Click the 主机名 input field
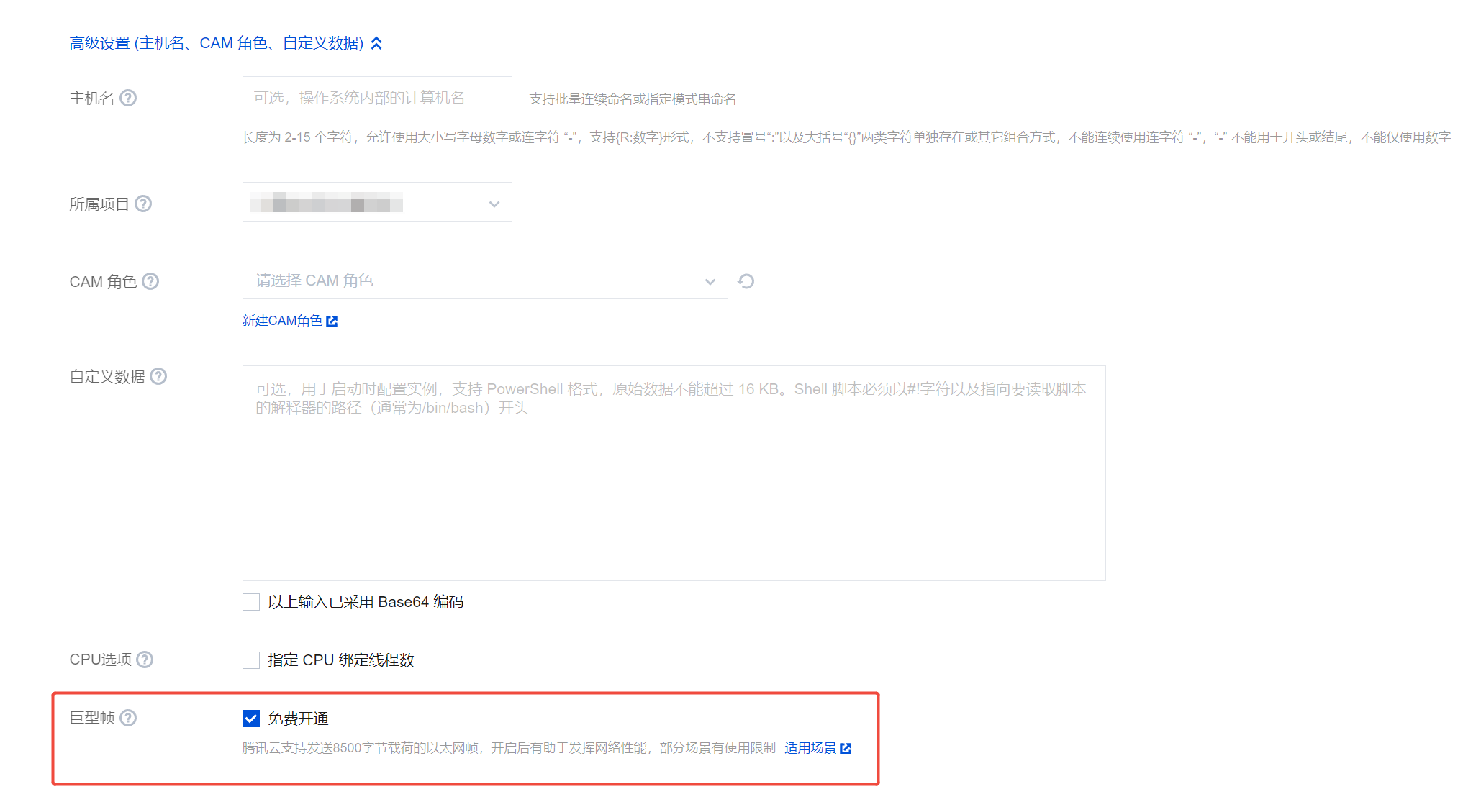 tap(377, 98)
